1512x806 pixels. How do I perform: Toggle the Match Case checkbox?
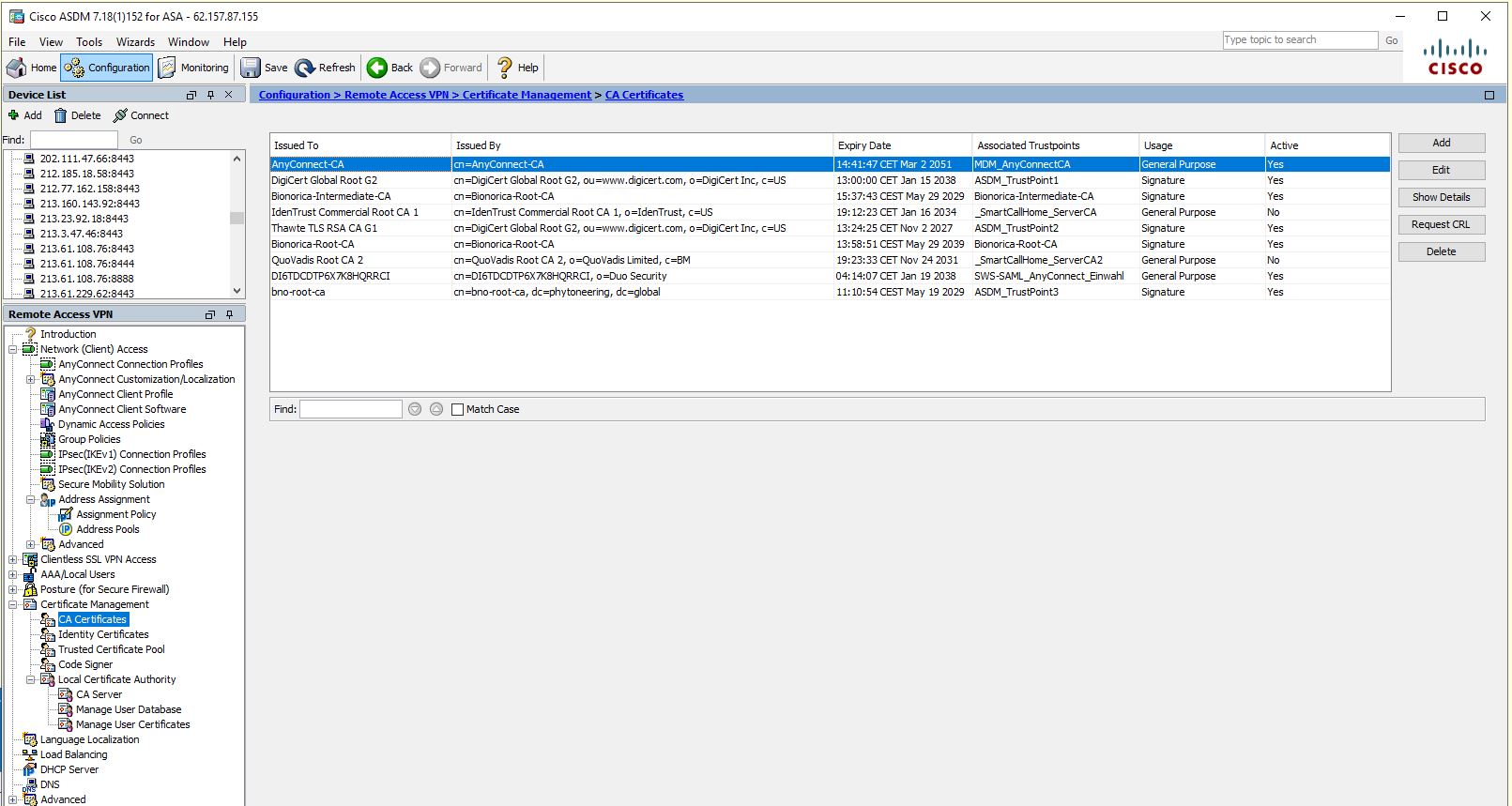(x=458, y=409)
